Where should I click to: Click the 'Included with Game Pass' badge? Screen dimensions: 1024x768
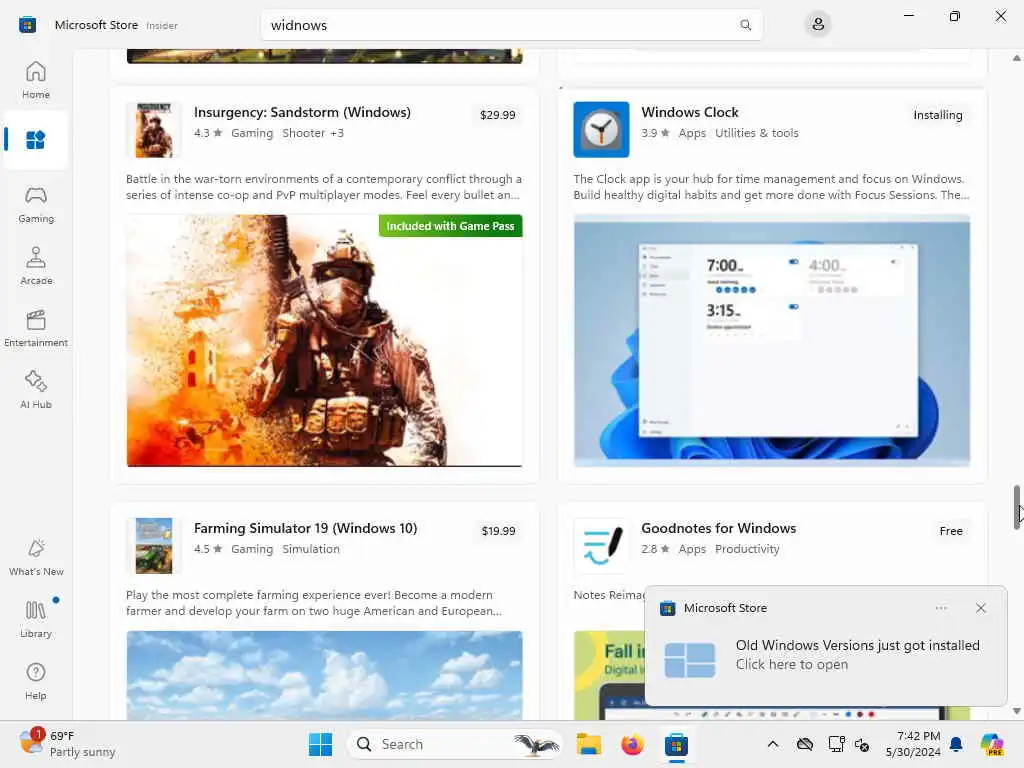tap(451, 226)
